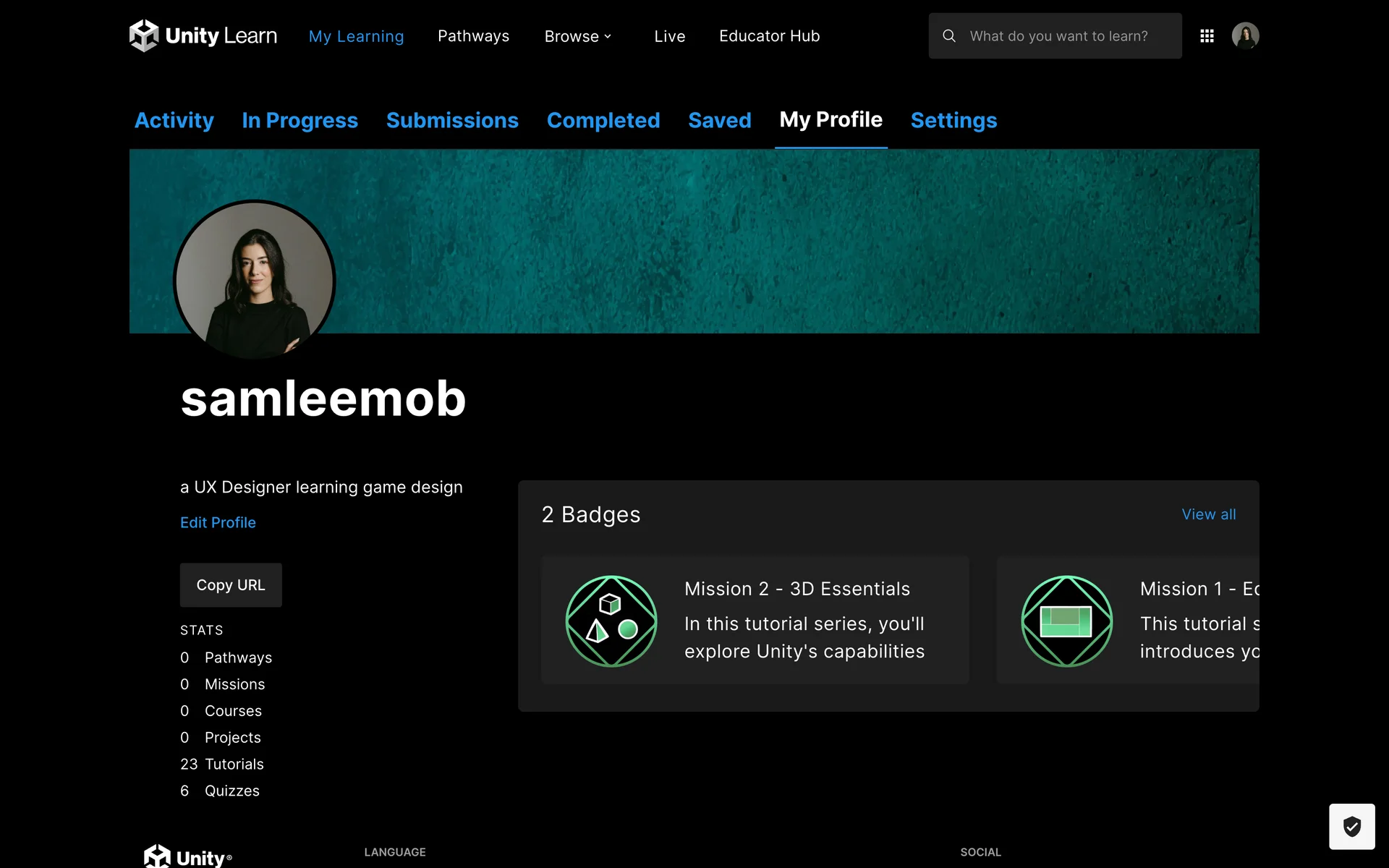Click the Mission 2 3D Essentials badge icon
The width and height of the screenshot is (1389, 868).
611,621
